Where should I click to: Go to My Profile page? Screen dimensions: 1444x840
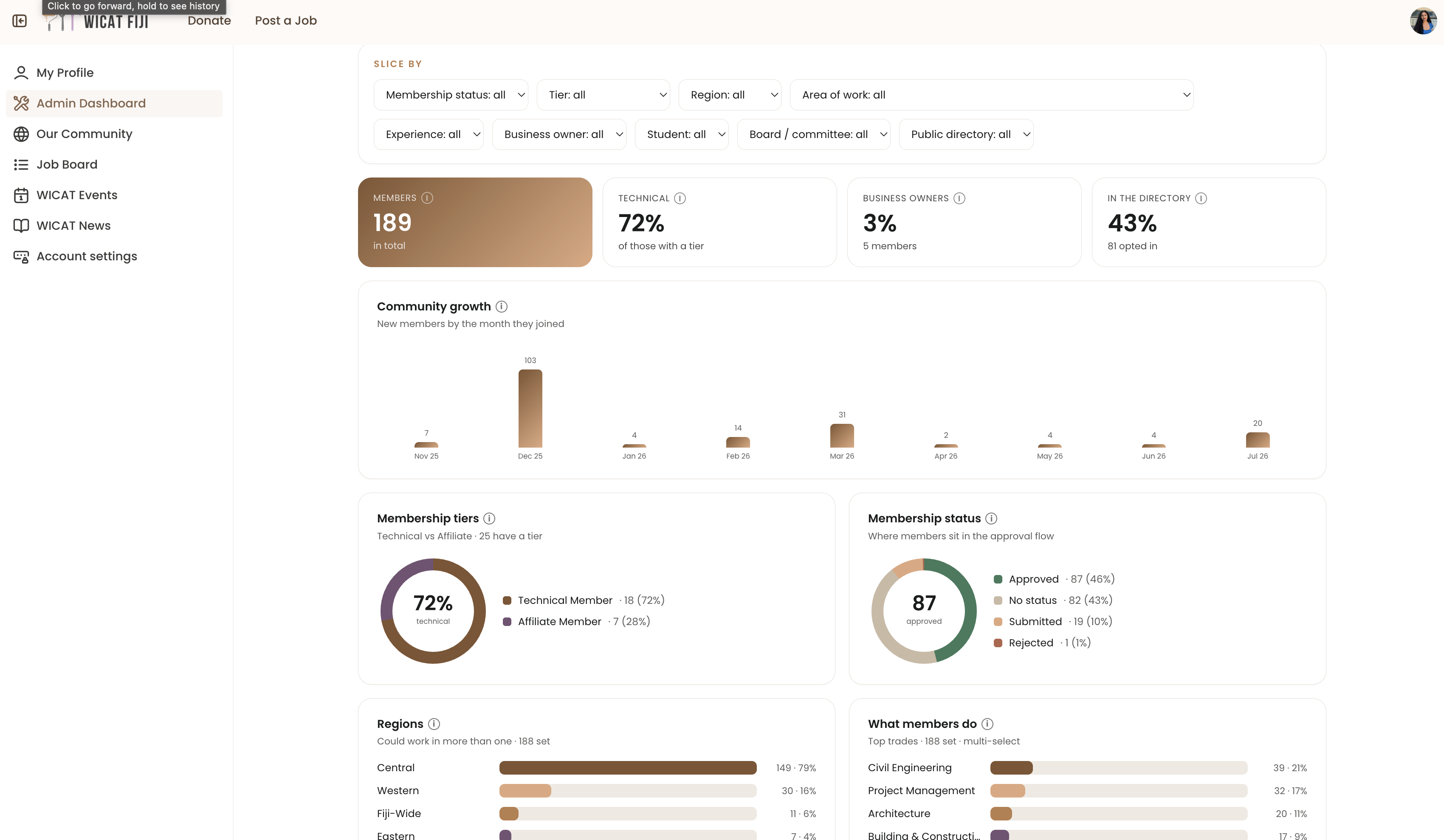(x=114, y=73)
